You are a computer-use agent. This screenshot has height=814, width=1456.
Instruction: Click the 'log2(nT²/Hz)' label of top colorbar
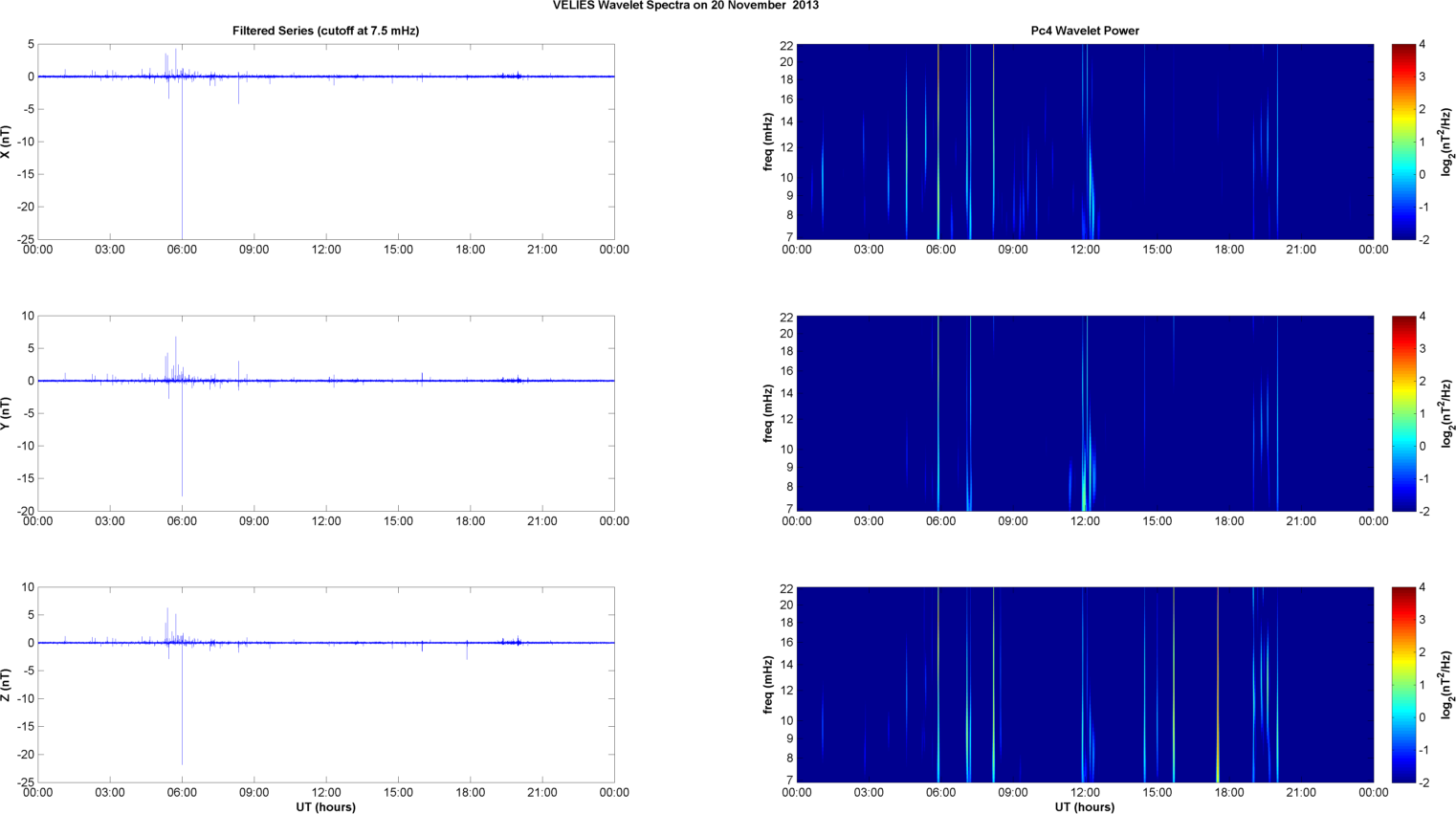tap(1446, 142)
